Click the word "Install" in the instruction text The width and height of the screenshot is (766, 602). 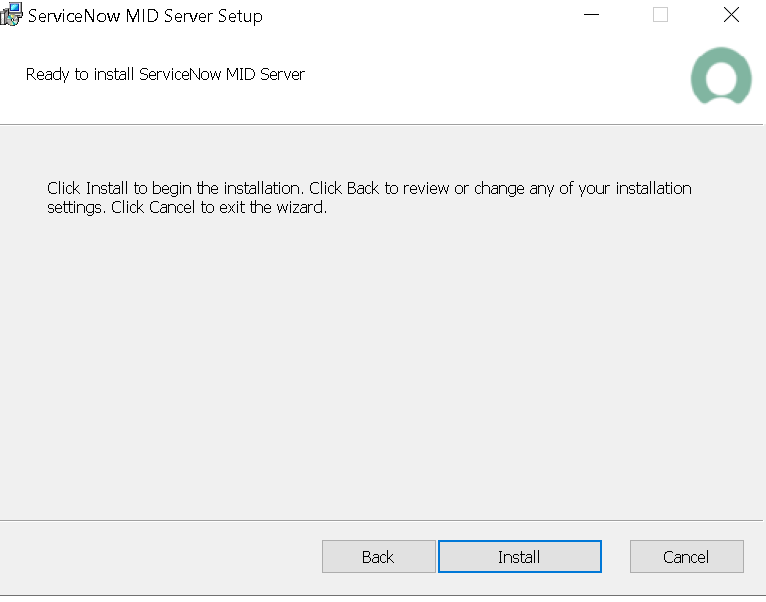[x=106, y=188]
